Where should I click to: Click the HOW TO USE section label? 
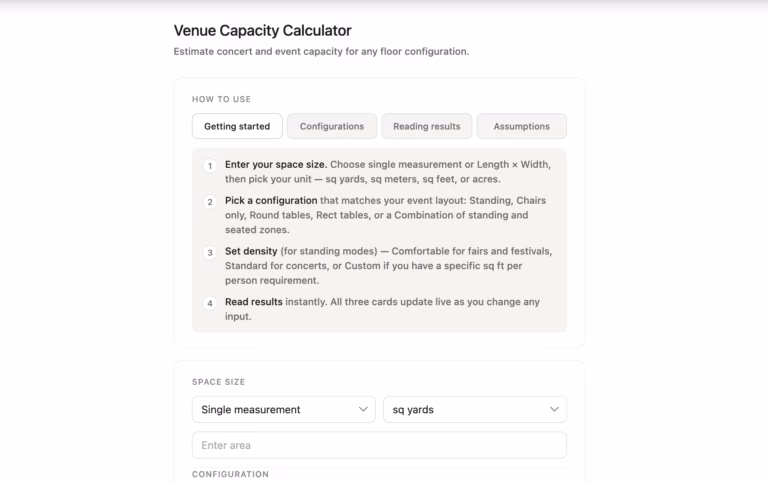pos(221,99)
